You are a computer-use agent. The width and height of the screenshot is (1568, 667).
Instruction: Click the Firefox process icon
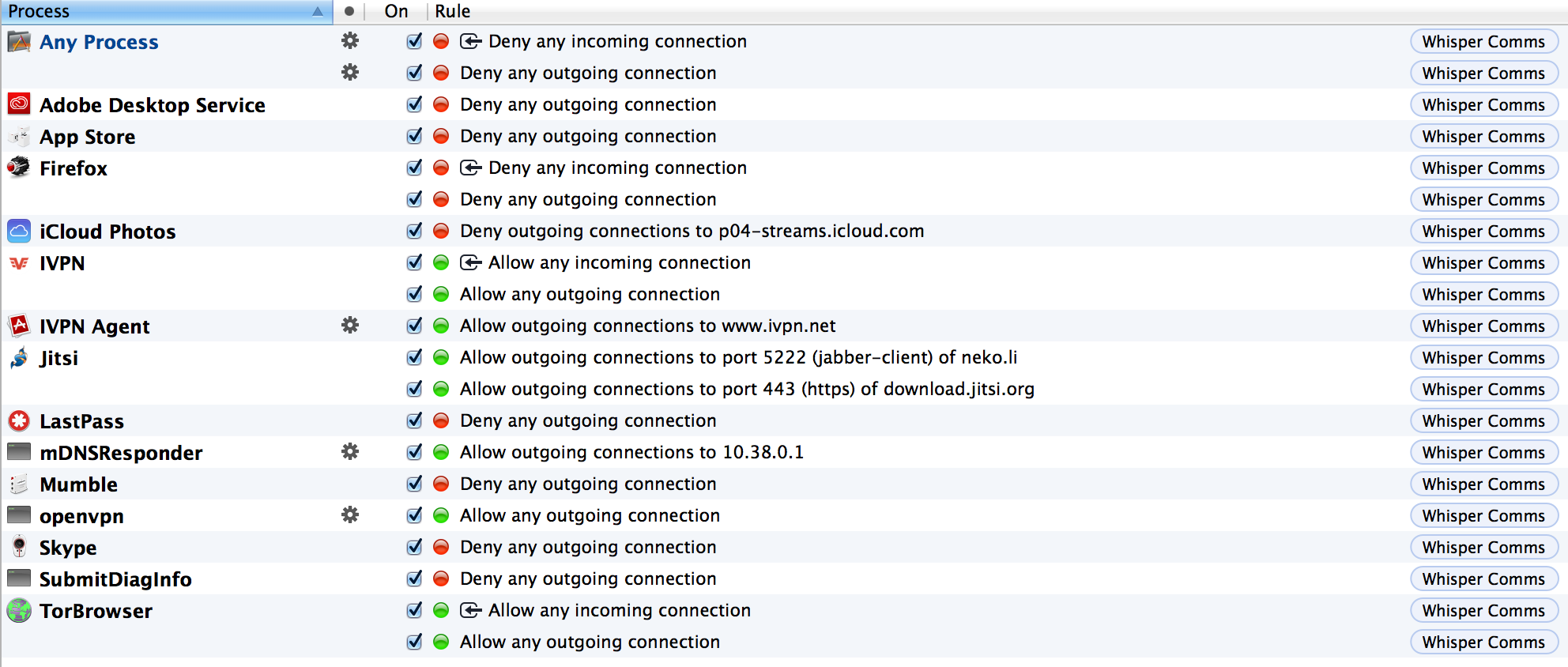(x=19, y=168)
